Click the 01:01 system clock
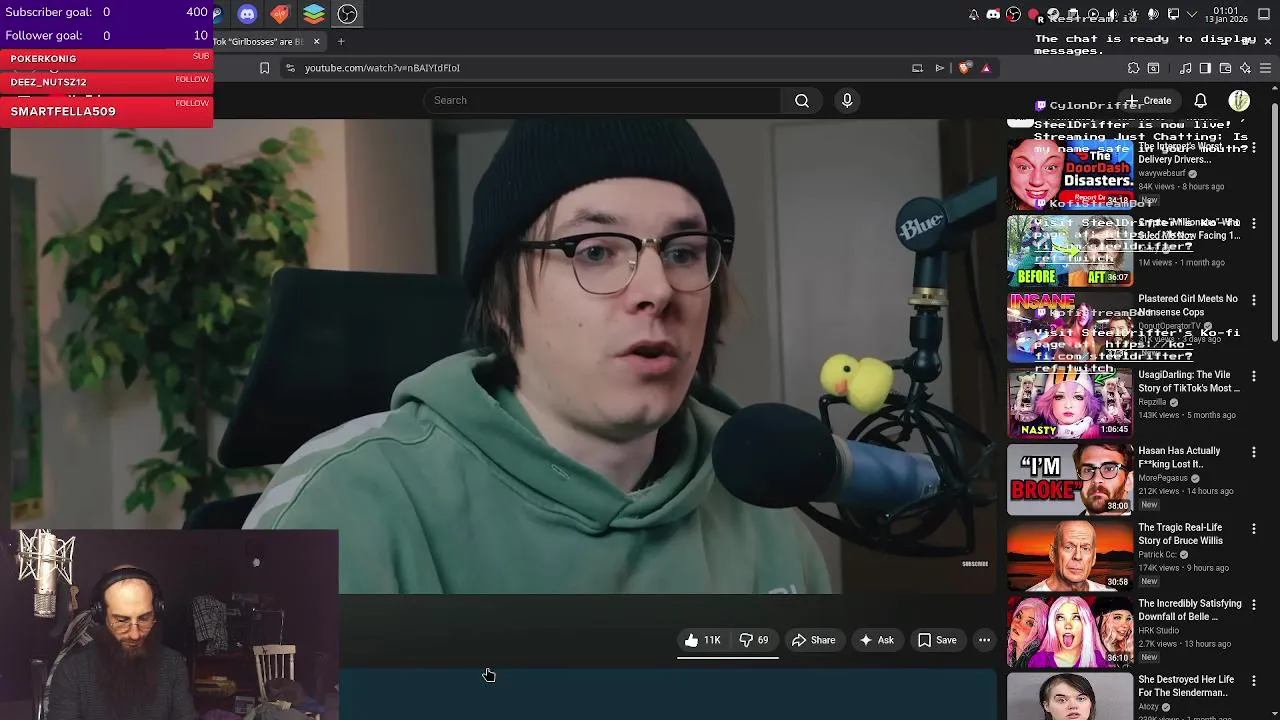 [x=1226, y=14]
